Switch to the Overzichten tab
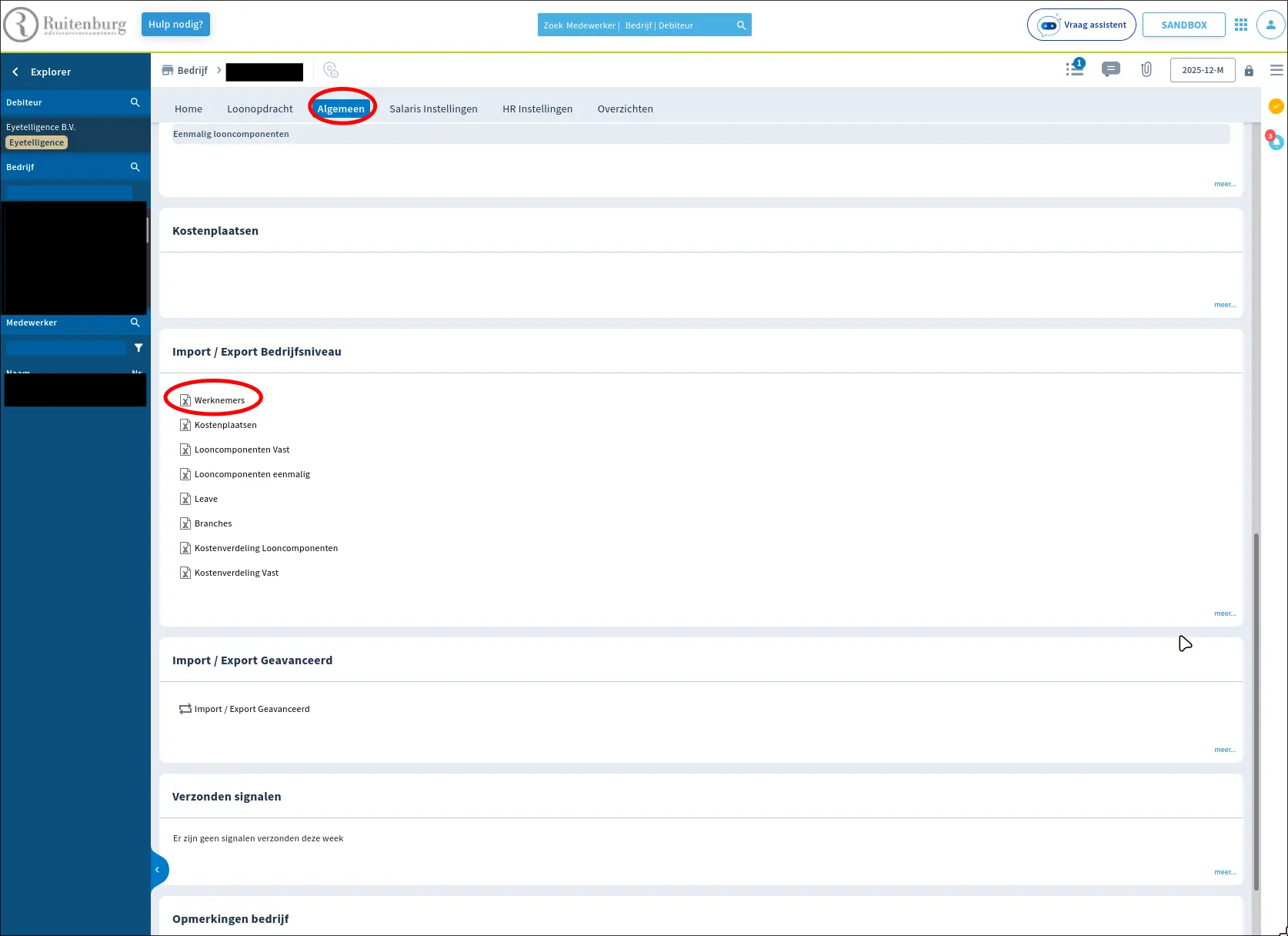Viewport: 1288px width, 936px height. (x=625, y=109)
